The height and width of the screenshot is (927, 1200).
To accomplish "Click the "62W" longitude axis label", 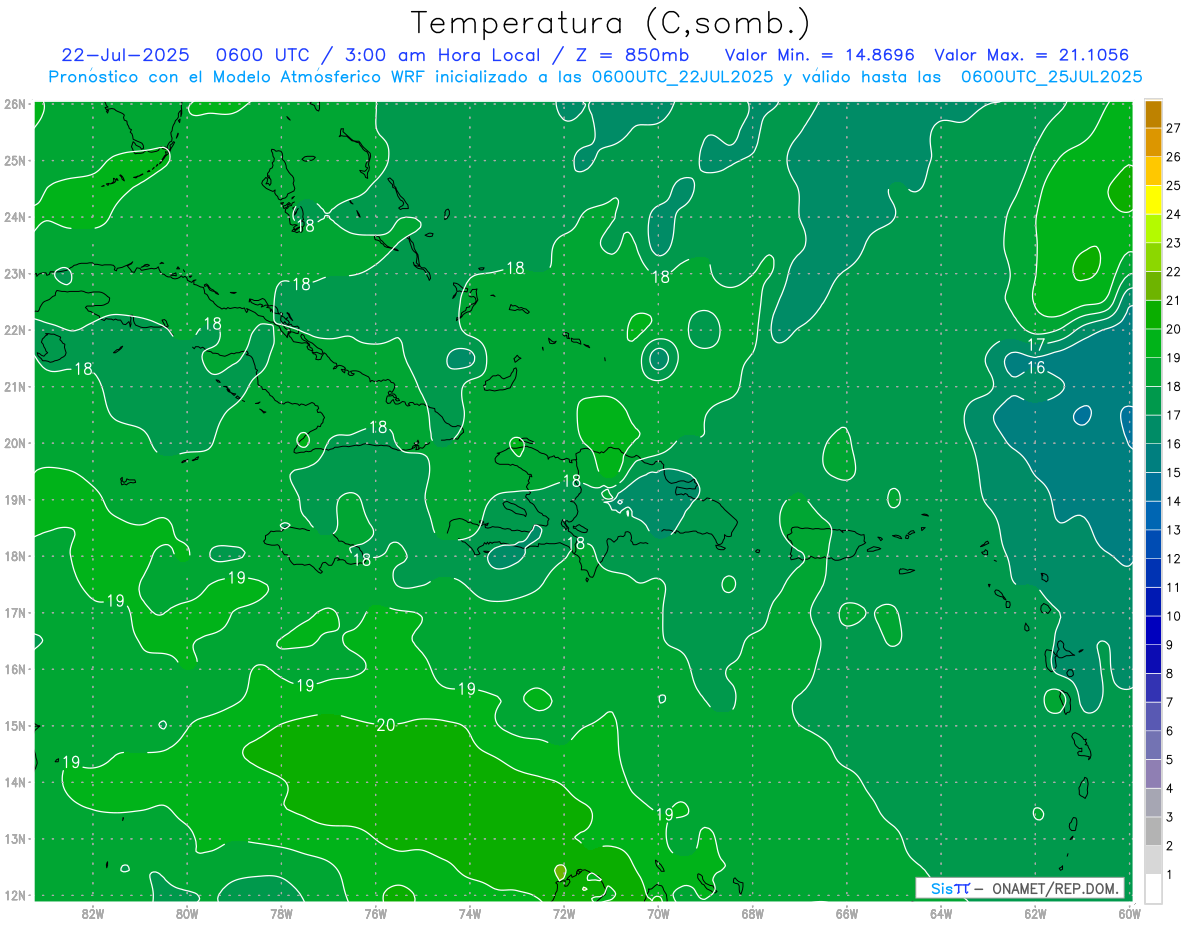I will pyautogui.click(x=1035, y=912).
